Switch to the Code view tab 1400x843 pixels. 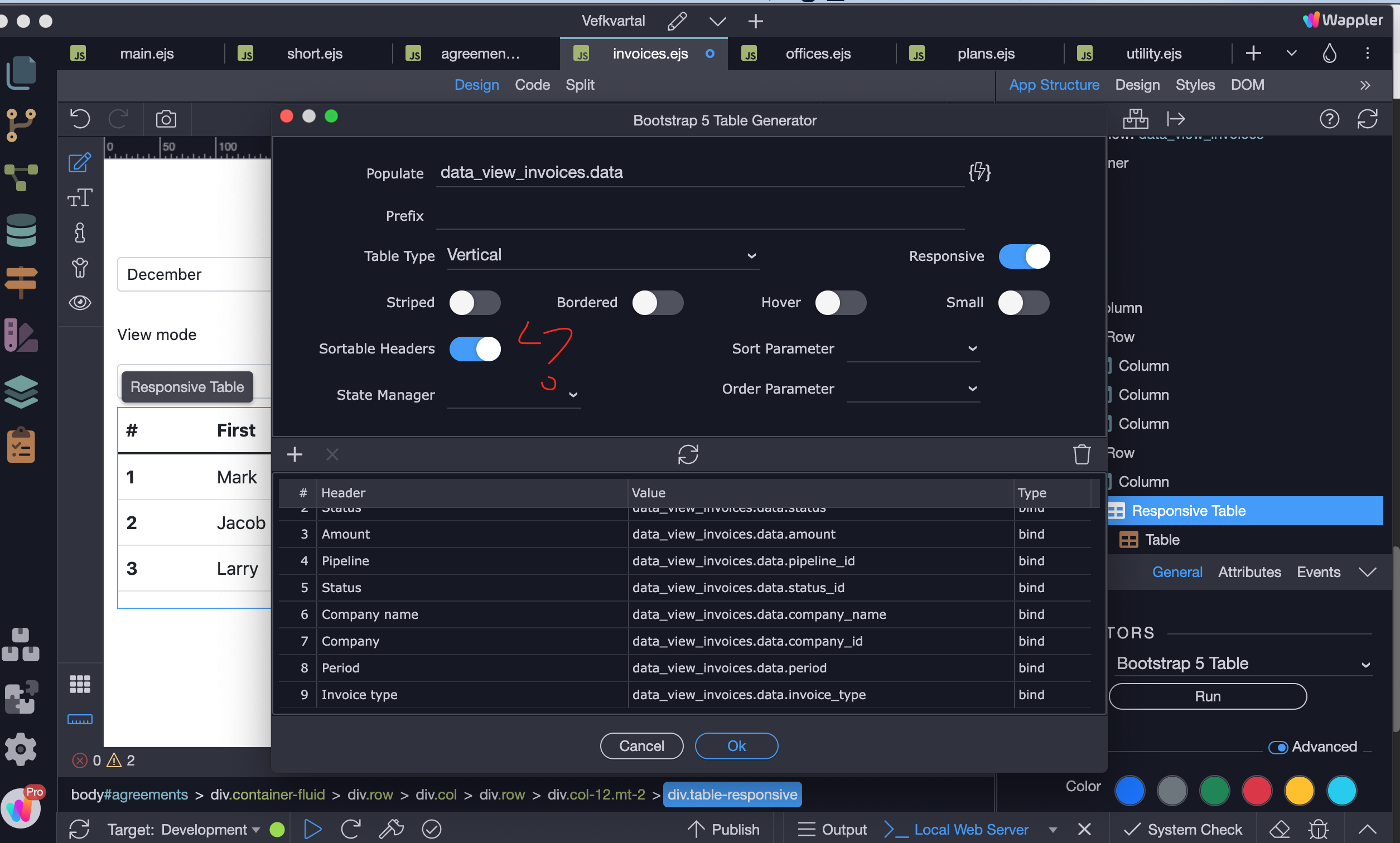[x=532, y=85]
